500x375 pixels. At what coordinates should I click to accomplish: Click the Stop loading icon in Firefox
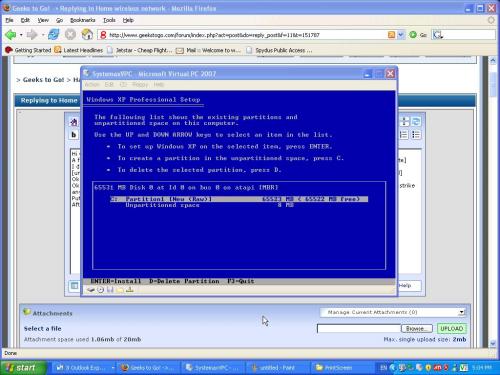tap(70, 34)
